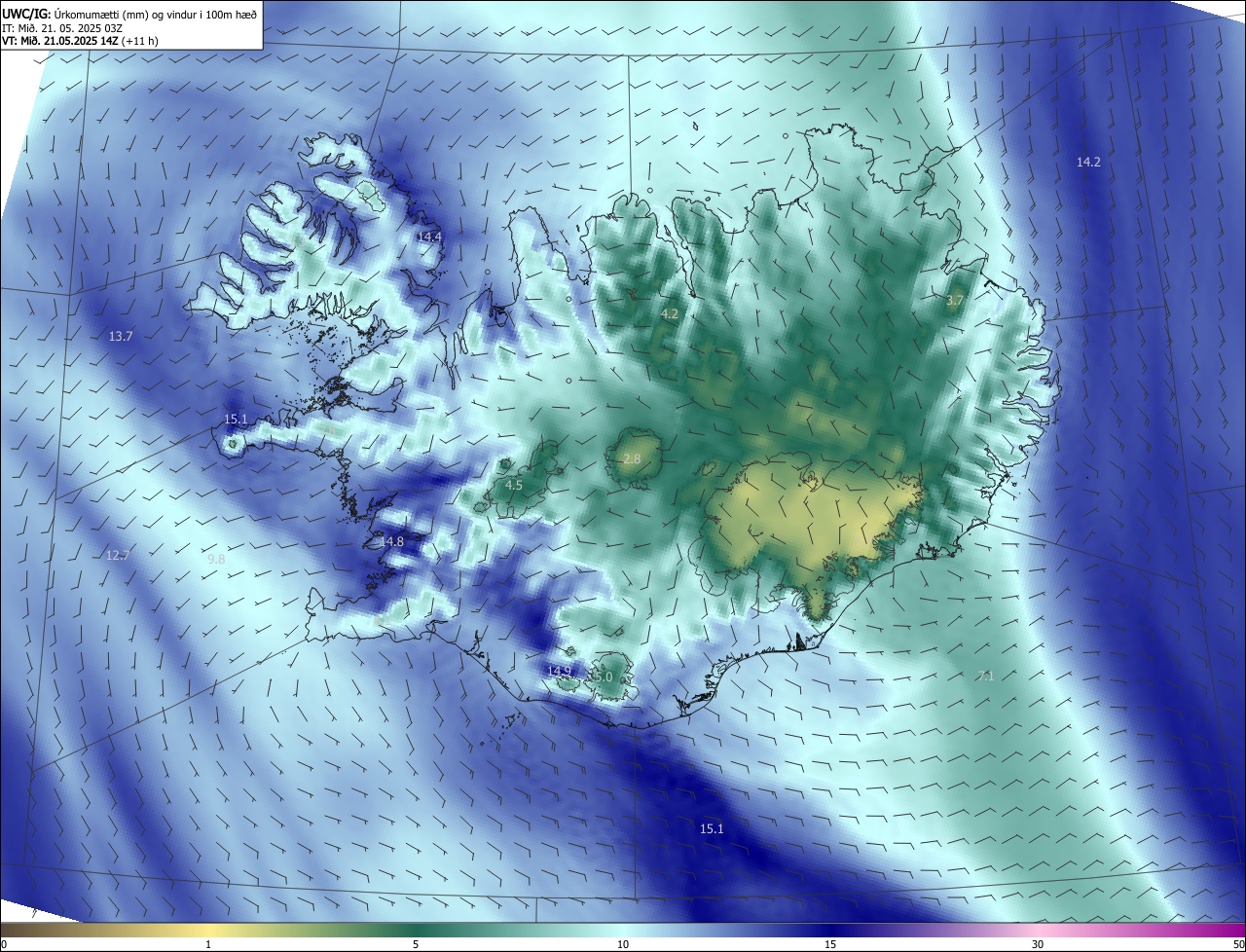Viewport: 1246px width, 952px height.
Task: Click the 15.1 label over the sea south of Iceland
Action: click(712, 828)
